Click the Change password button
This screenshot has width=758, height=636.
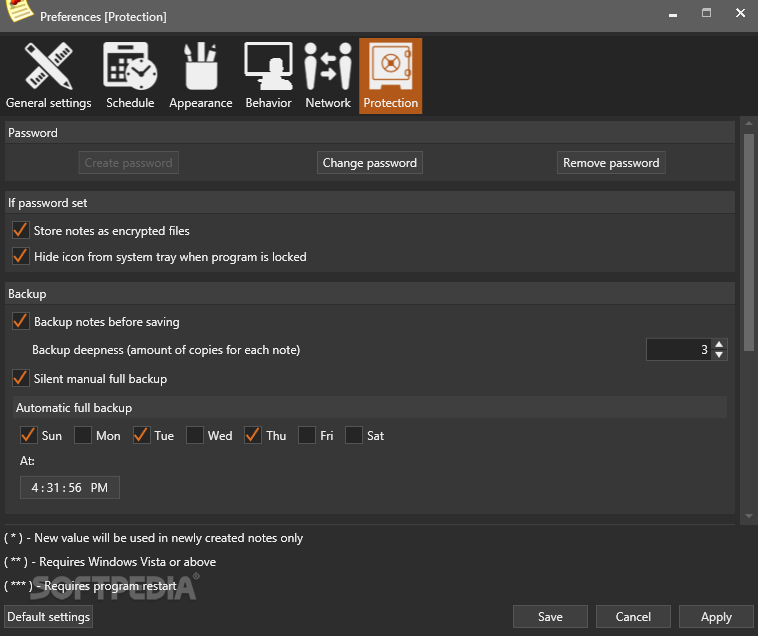pos(370,163)
